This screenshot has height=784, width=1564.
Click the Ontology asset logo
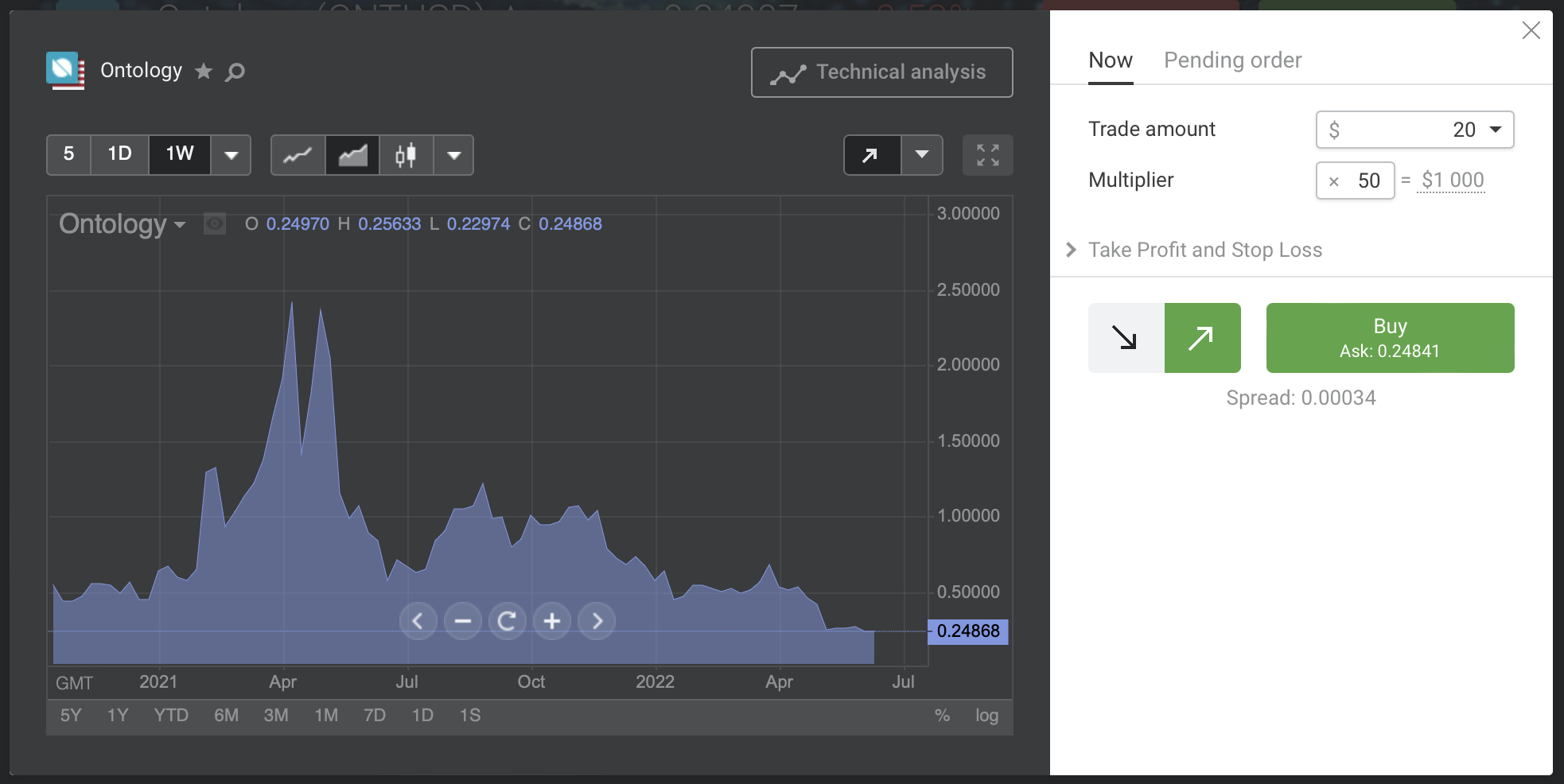(x=65, y=71)
